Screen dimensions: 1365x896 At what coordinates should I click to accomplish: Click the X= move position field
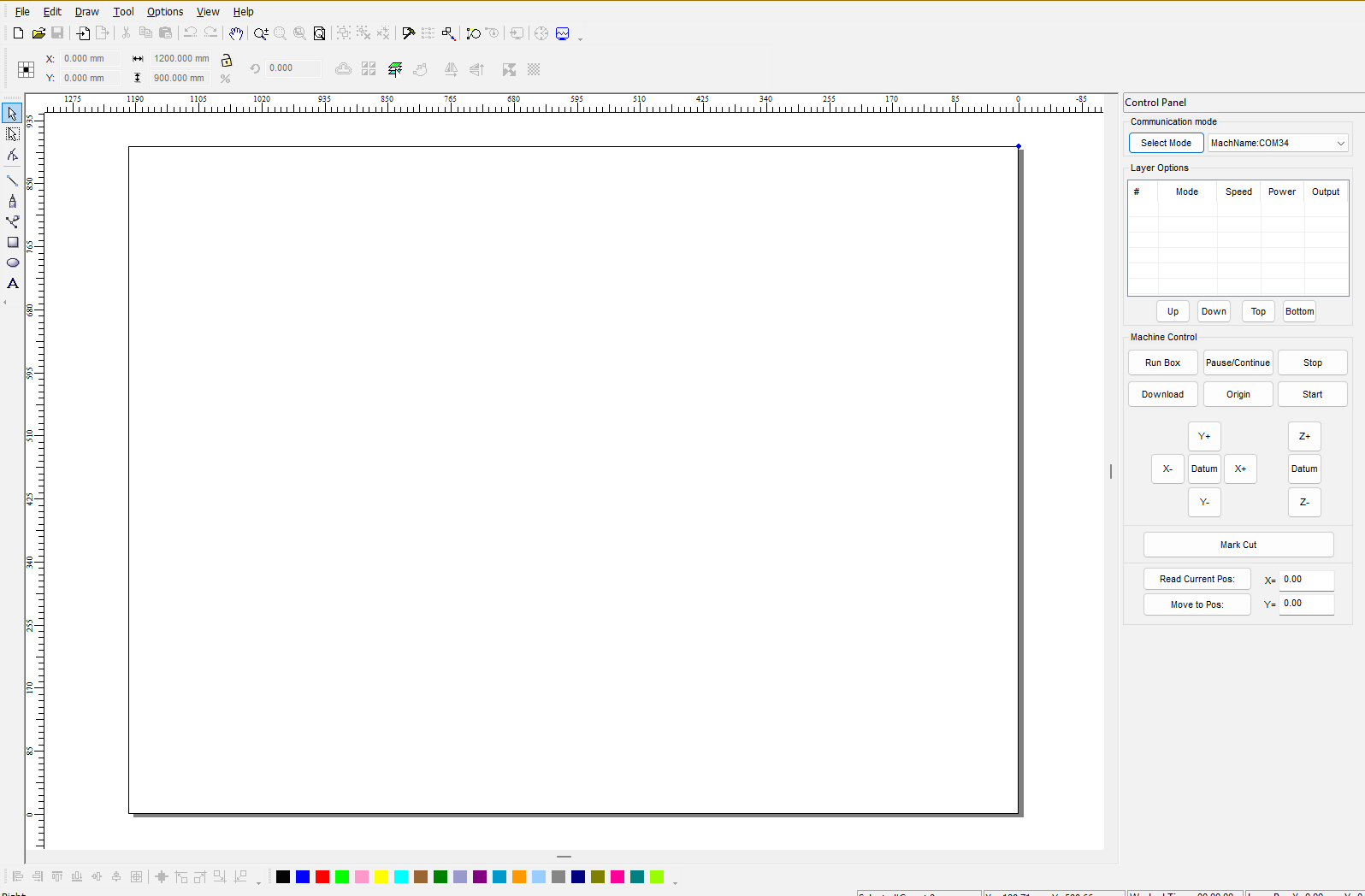(1306, 580)
